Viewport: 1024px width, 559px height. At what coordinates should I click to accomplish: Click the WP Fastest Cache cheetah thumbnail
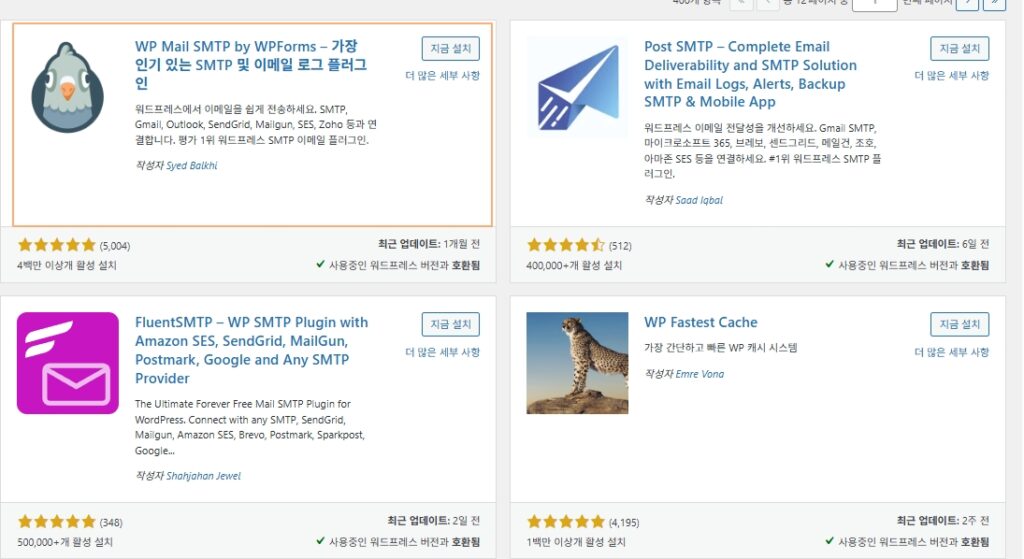[577, 363]
